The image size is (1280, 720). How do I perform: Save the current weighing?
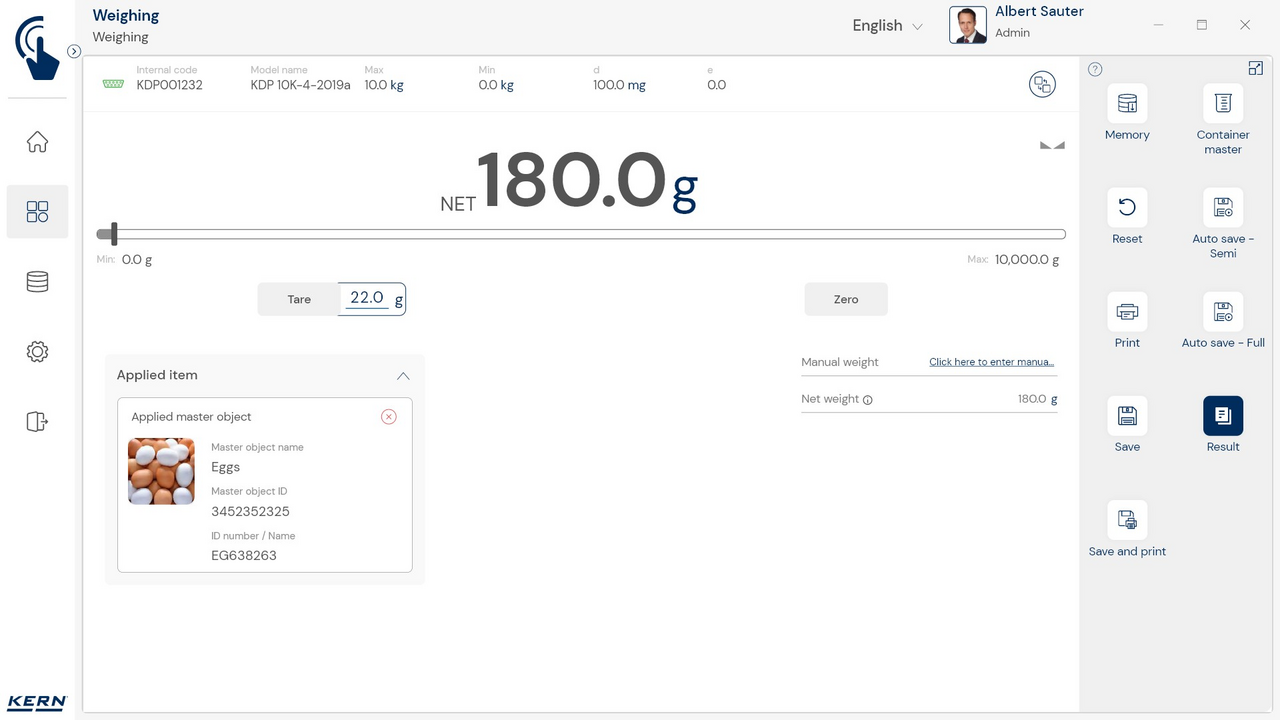pos(1127,416)
